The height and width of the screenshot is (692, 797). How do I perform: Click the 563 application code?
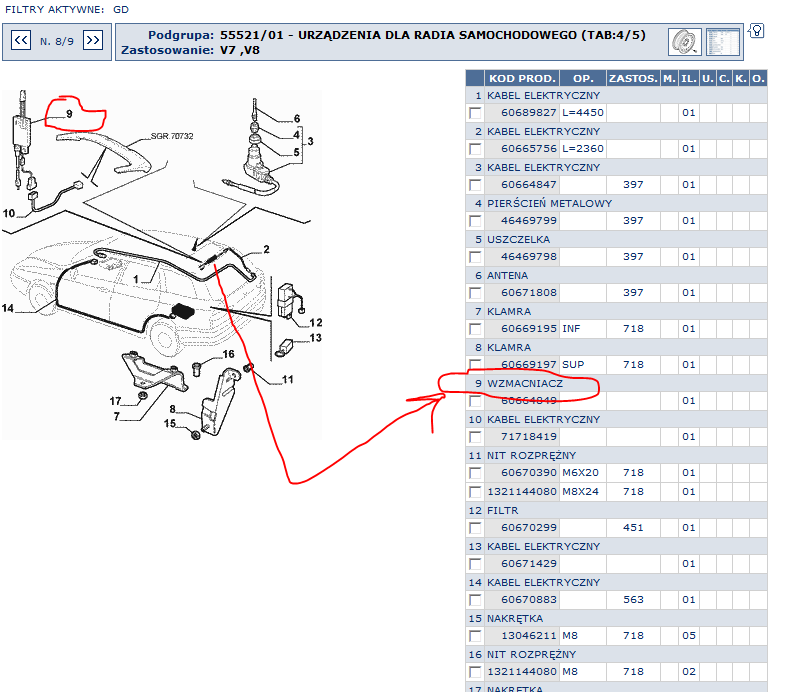[633, 600]
